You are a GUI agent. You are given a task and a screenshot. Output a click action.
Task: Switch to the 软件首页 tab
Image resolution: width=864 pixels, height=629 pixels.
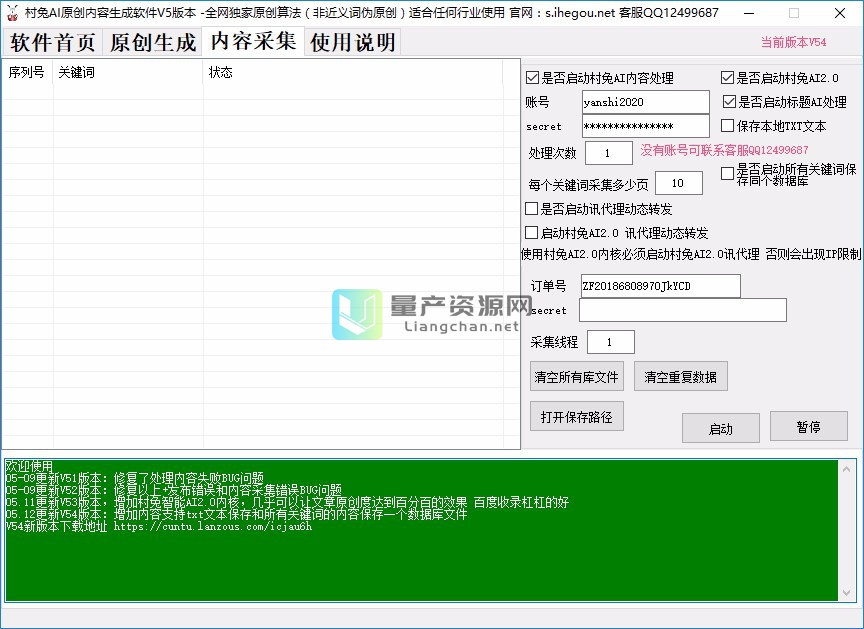click(52, 42)
